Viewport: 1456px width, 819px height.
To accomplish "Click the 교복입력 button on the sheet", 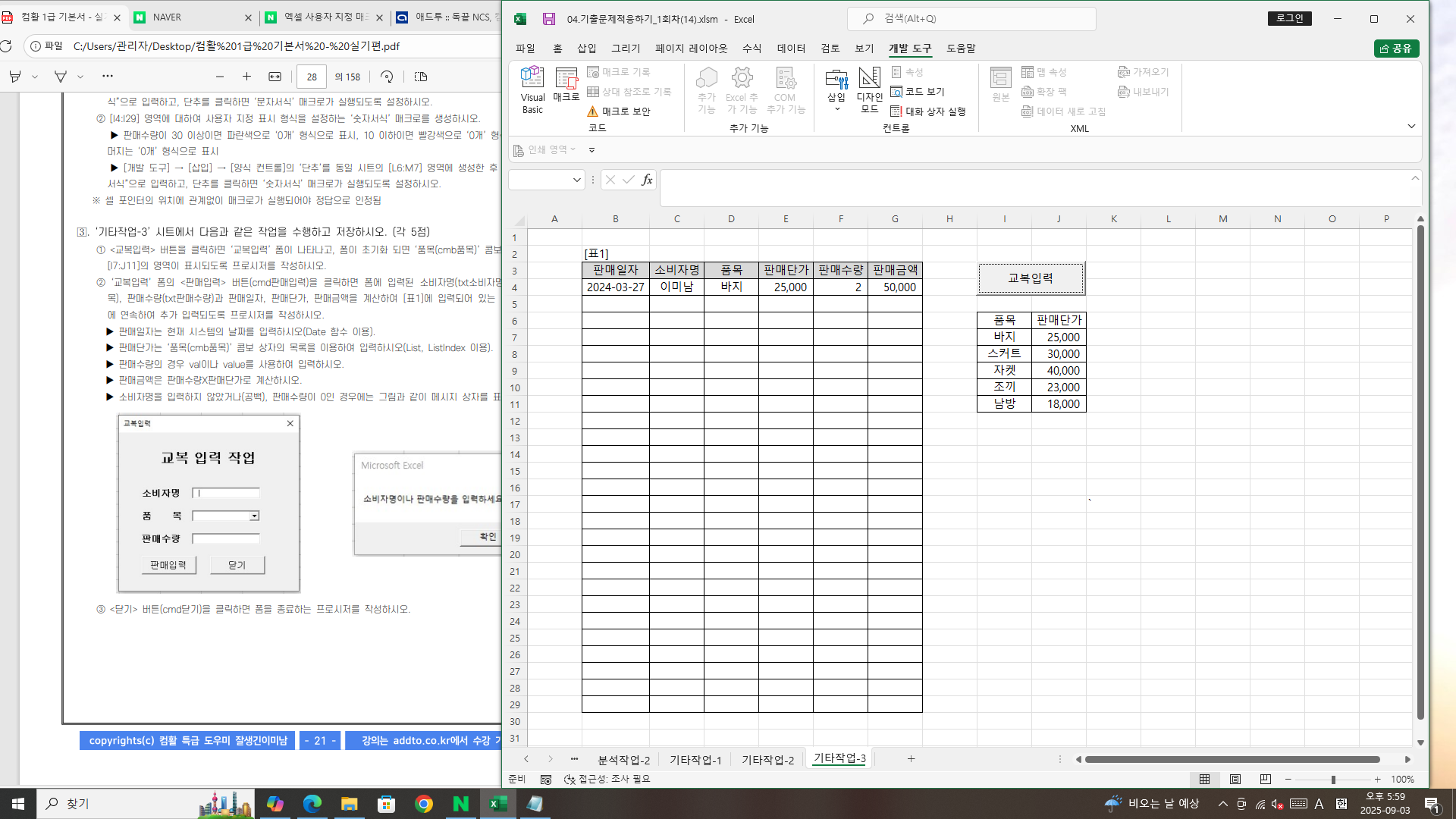I will coord(1031,278).
